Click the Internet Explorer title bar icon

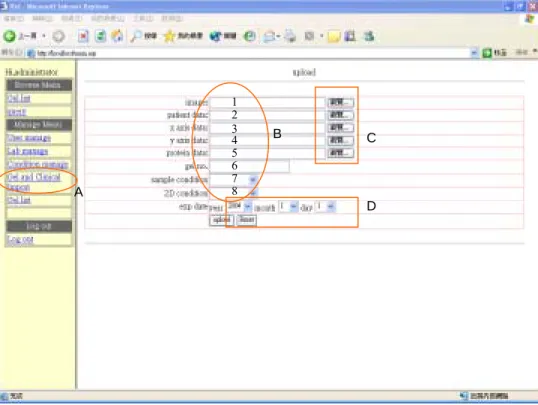pos(4,6)
